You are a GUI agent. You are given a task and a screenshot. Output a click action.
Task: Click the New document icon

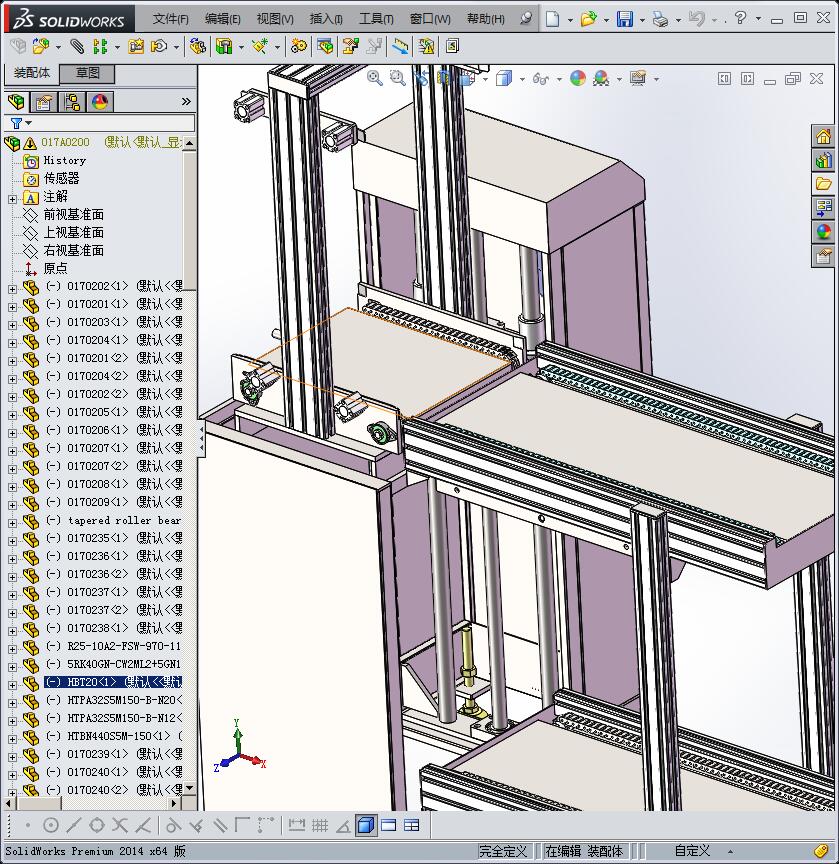(553, 18)
